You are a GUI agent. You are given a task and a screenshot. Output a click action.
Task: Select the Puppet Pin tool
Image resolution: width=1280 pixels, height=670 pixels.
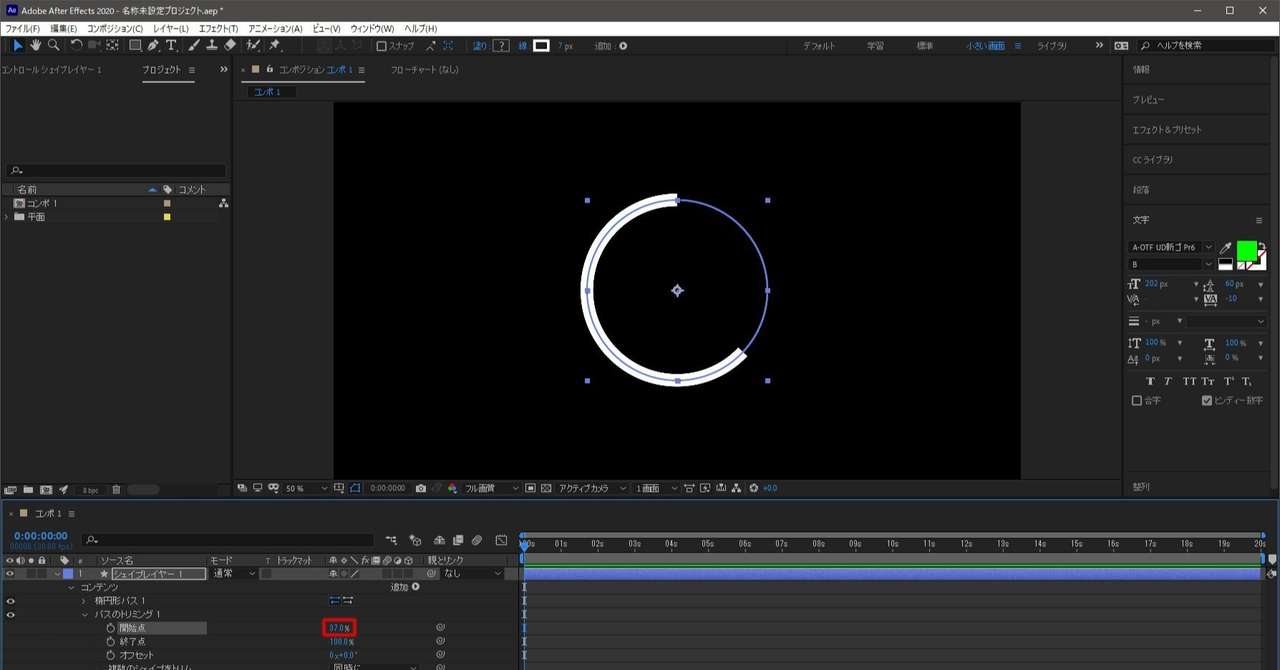[274, 45]
